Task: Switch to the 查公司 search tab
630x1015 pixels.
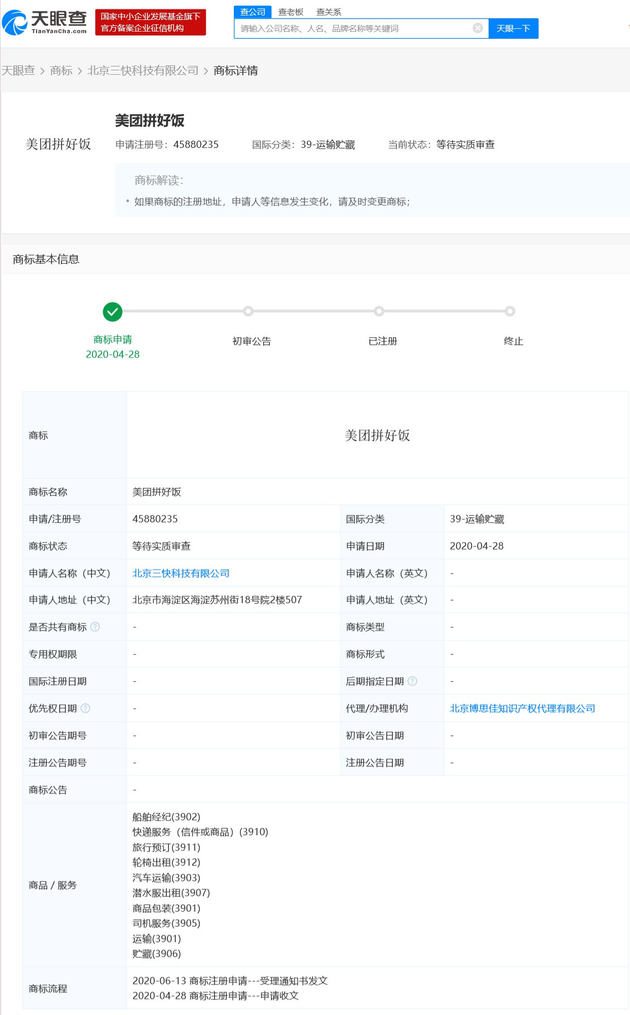Action: [252, 12]
